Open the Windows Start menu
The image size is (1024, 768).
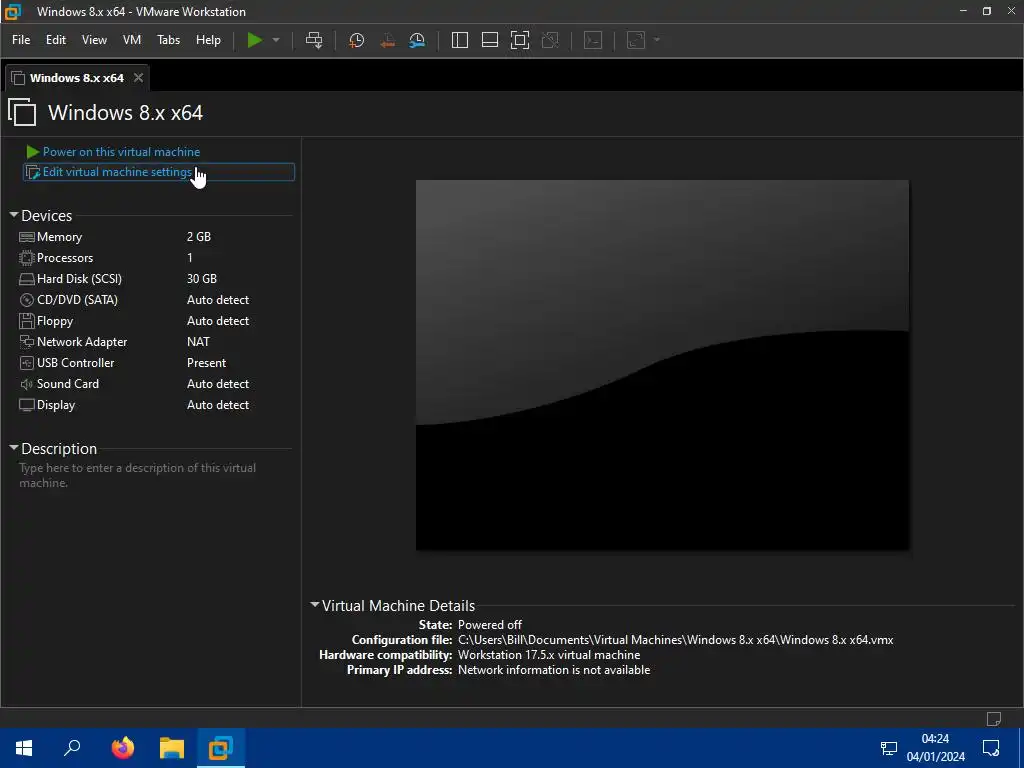point(24,748)
